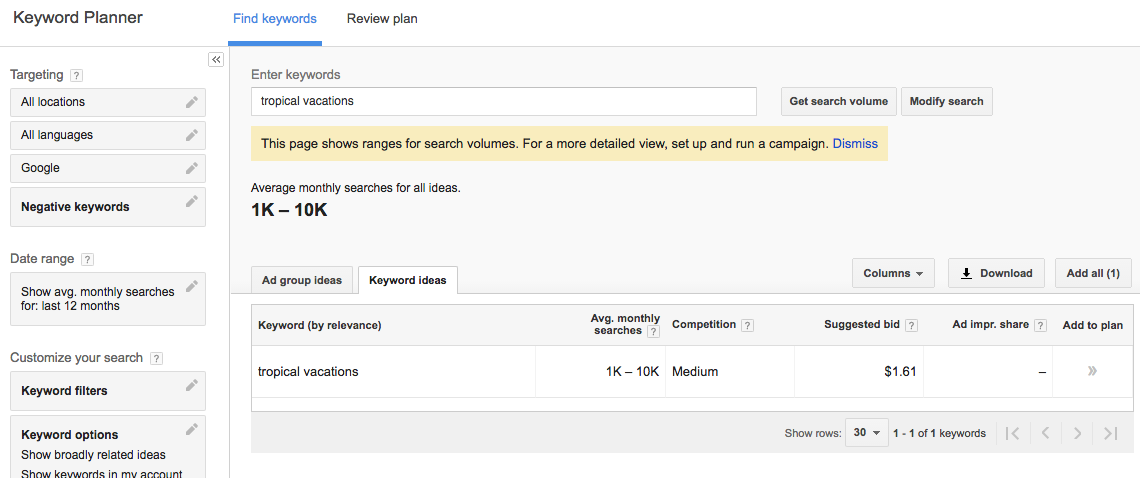
Task: Click the pencil icon beside Google network
Action: tap(191, 168)
